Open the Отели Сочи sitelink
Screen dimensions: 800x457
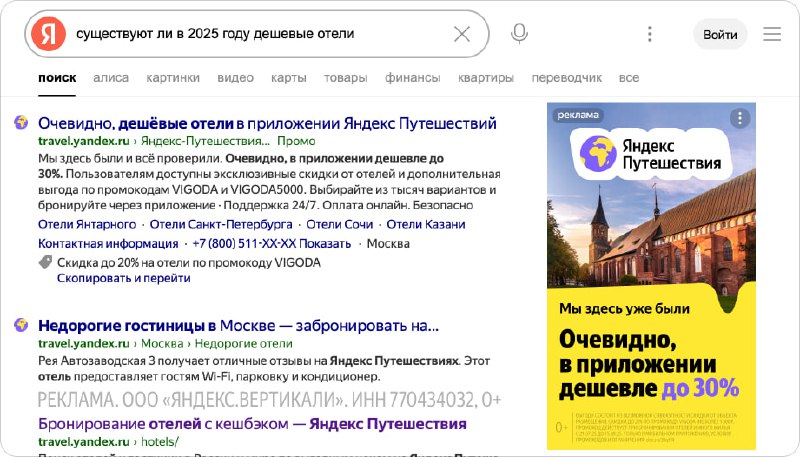coord(339,224)
